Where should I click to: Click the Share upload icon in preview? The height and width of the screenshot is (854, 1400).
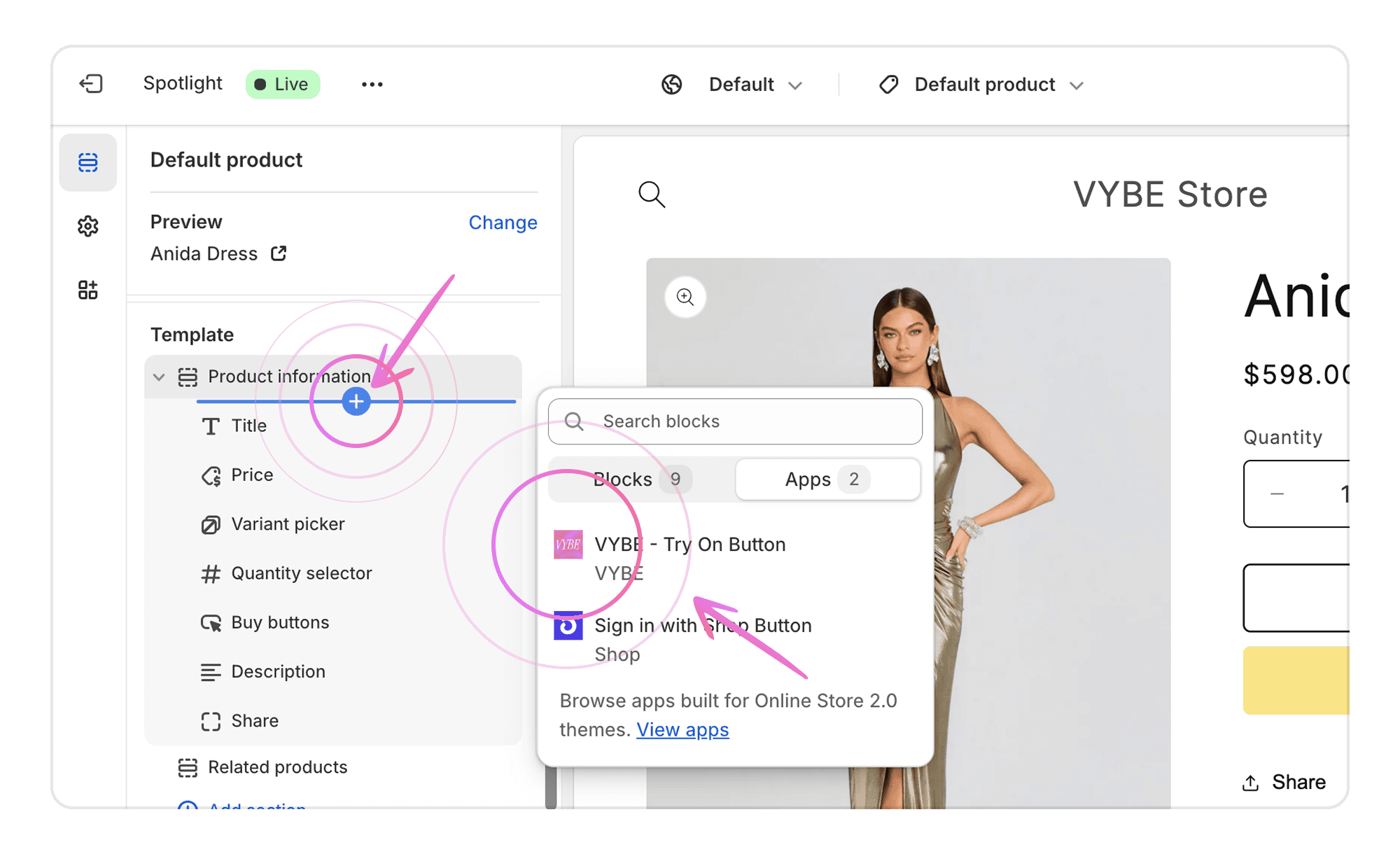click(1251, 783)
